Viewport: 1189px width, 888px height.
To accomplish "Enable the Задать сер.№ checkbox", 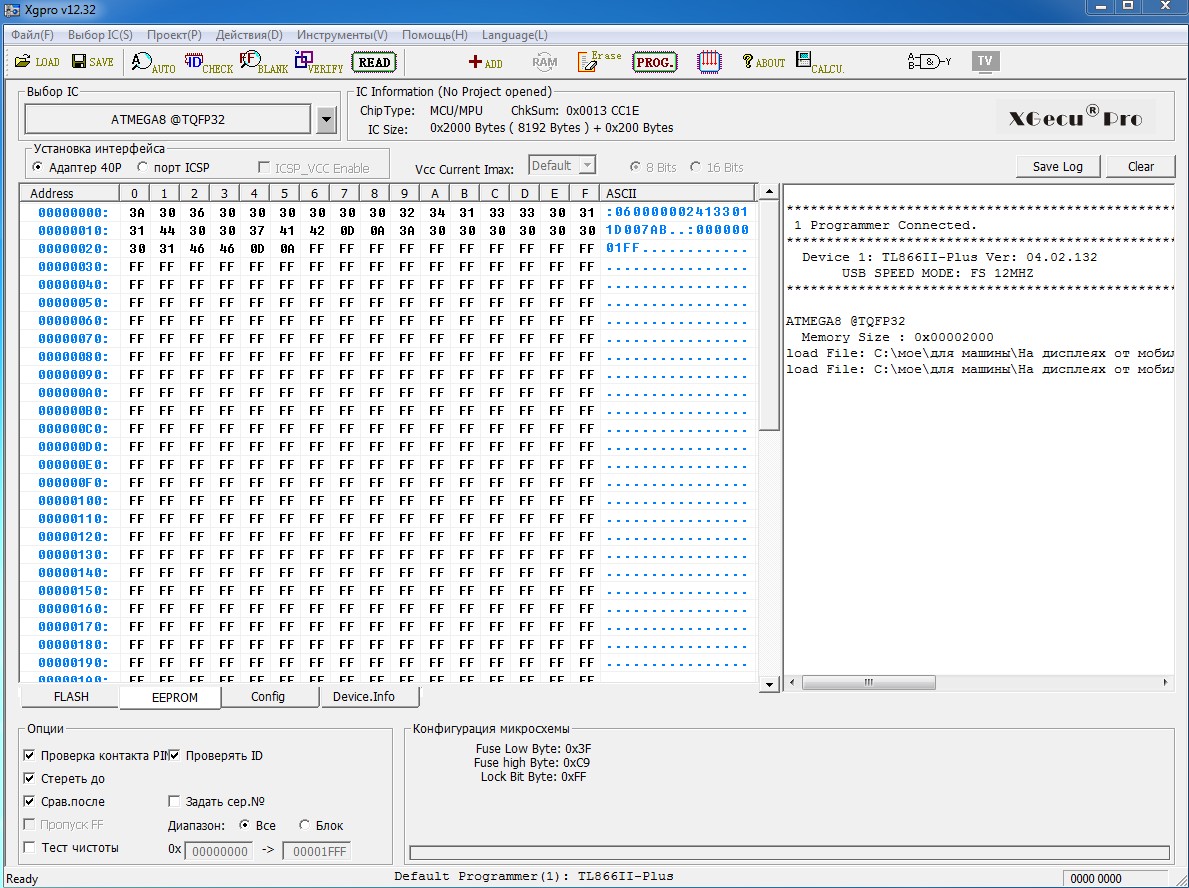I will pos(174,802).
